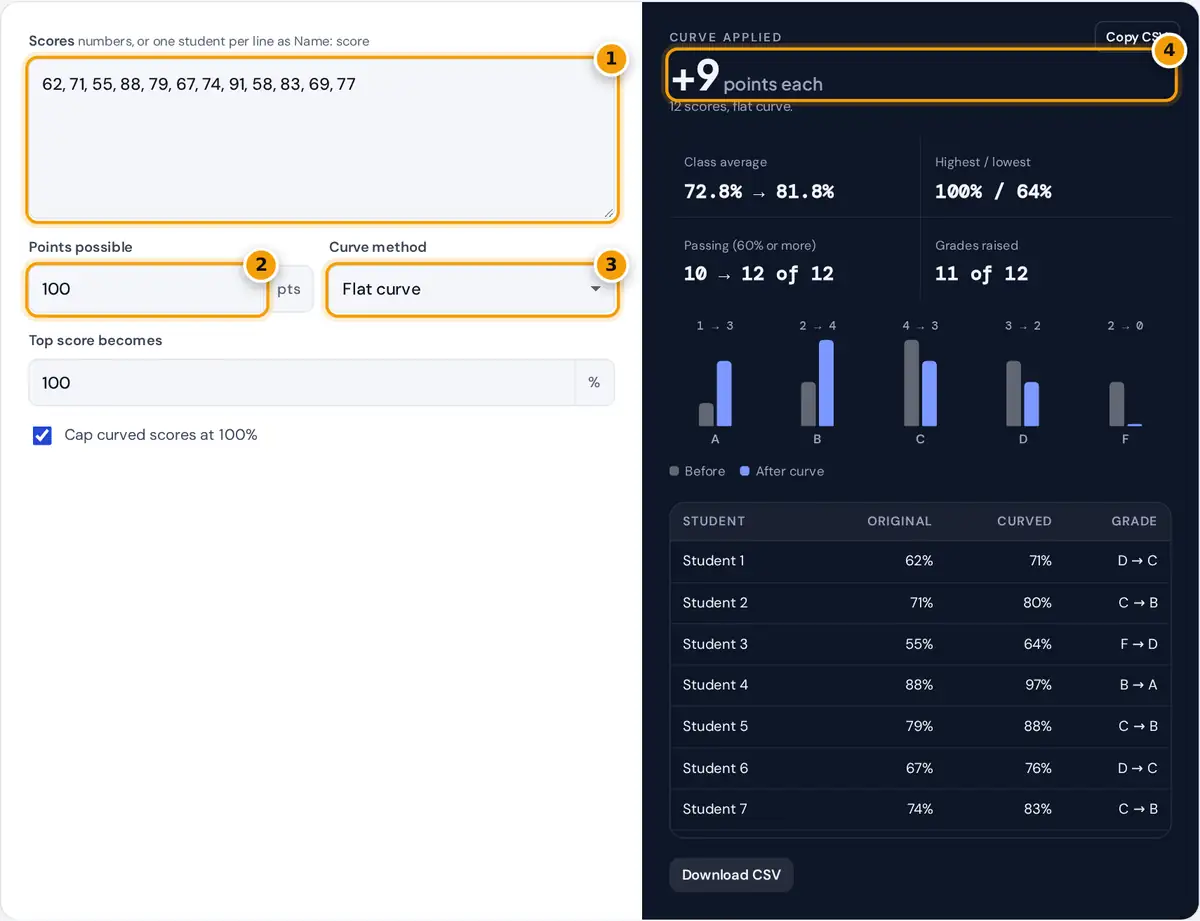Click the grade B bars in chart
This screenshot has height=921, width=1200.
(817, 383)
